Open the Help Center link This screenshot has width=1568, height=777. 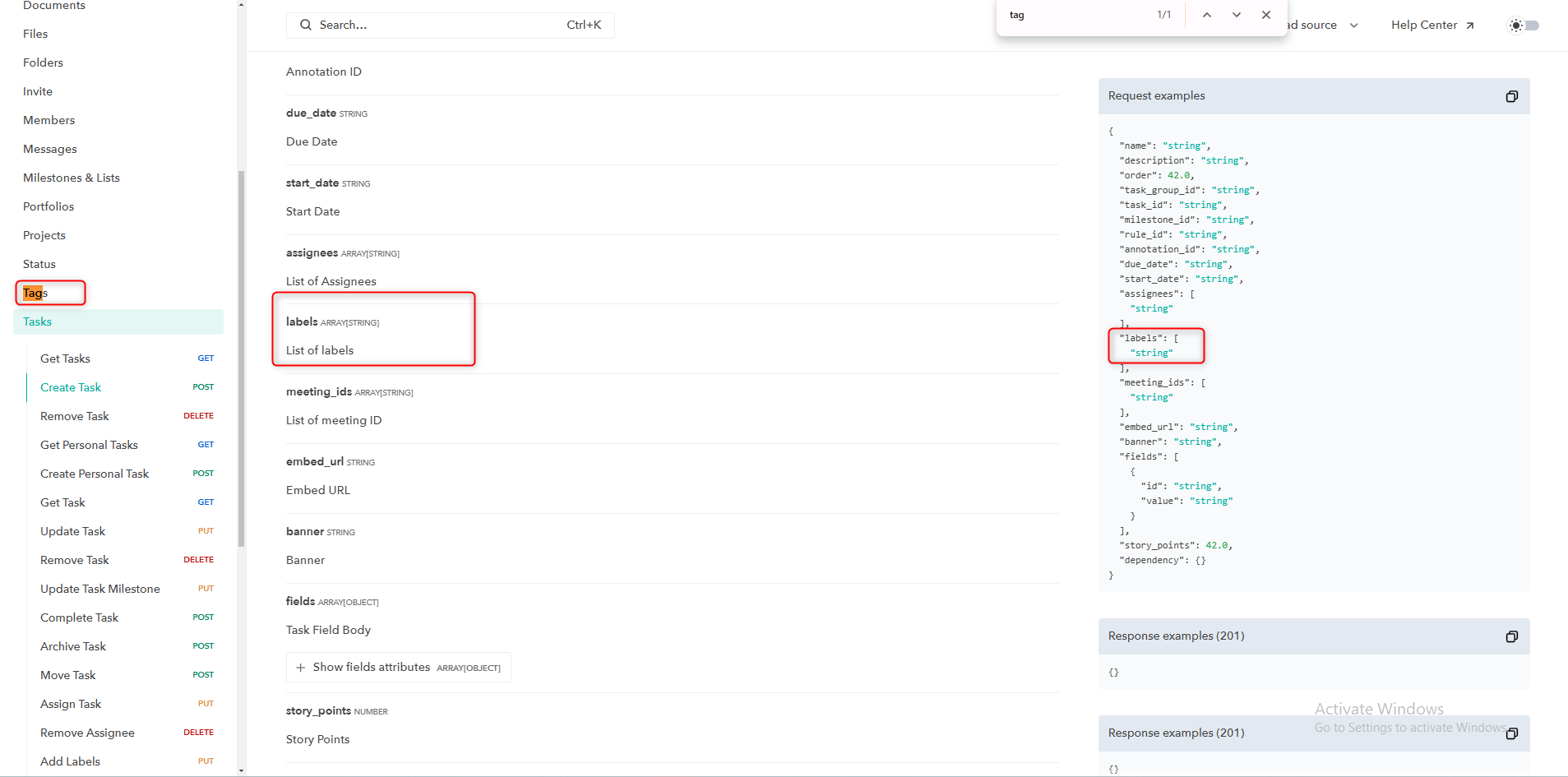pyautogui.click(x=1432, y=25)
